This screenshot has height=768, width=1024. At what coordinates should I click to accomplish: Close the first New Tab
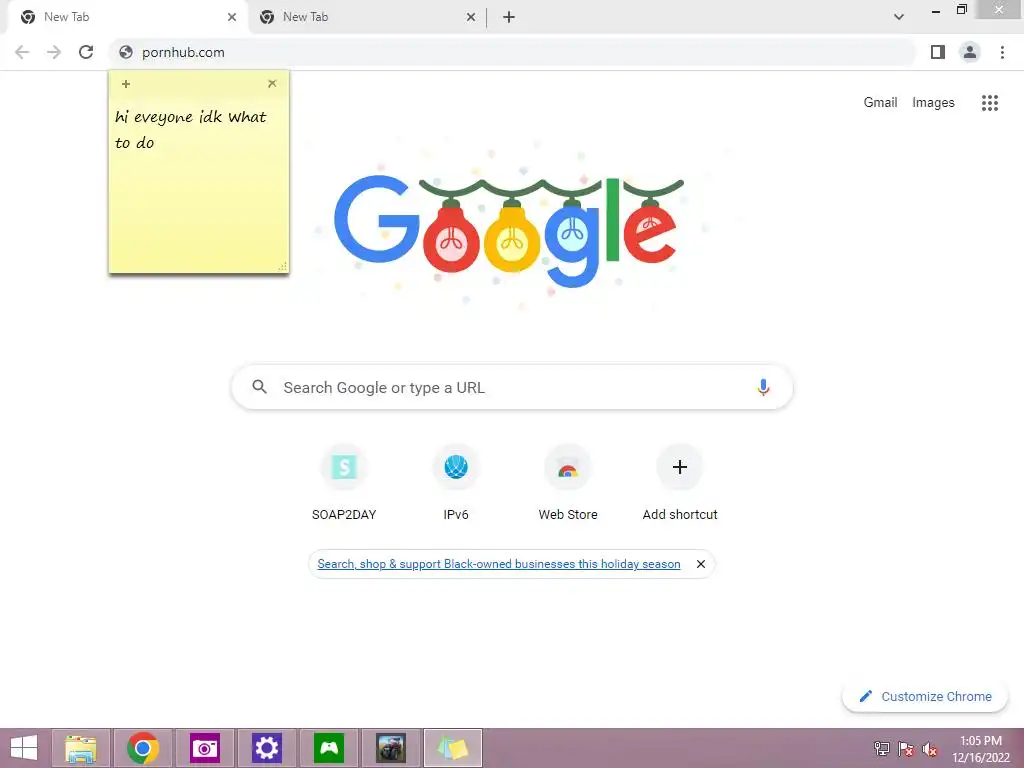[232, 17]
